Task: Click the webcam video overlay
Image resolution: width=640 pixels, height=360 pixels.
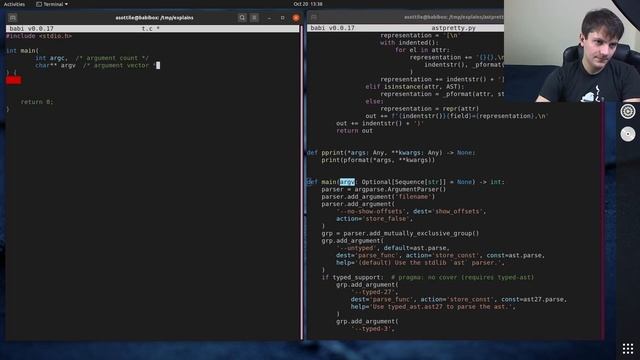Action: click(x=571, y=51)
